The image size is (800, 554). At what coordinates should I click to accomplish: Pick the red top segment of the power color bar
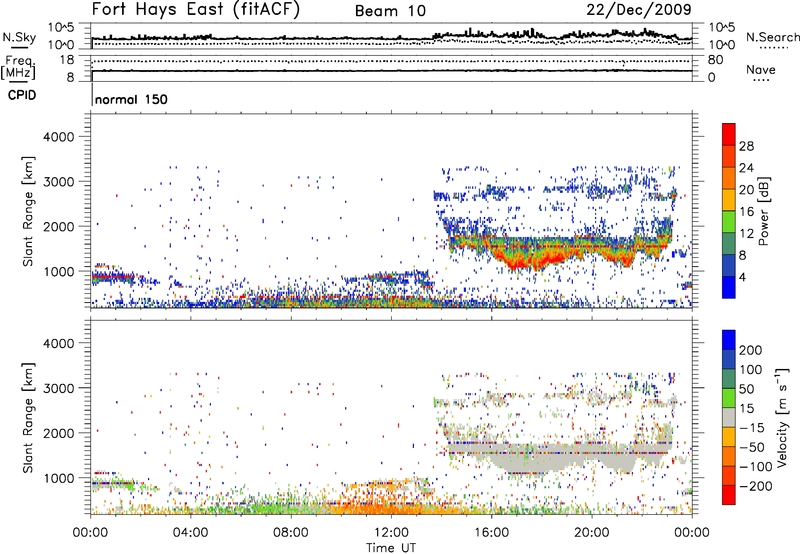[x=729, y=134]
